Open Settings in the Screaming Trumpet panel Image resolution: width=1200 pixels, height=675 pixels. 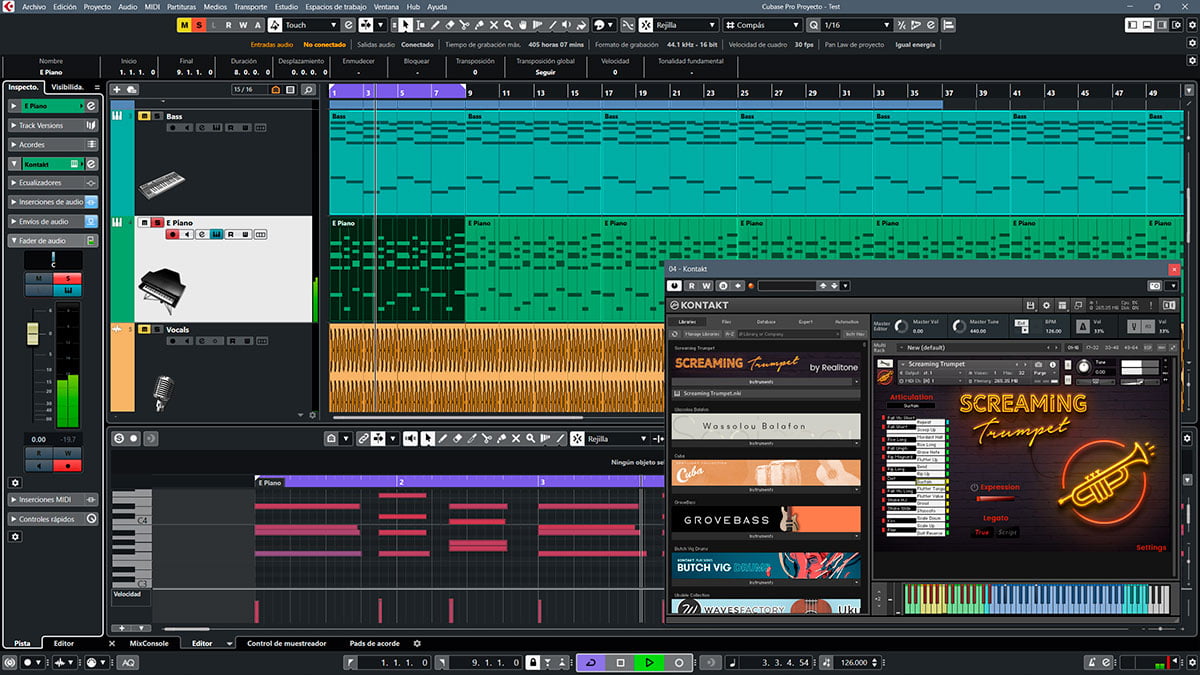[x=1151, y=547]
